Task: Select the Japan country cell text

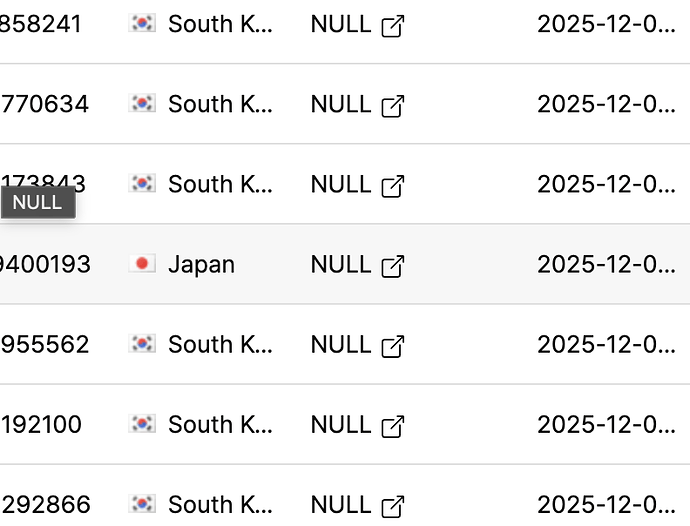Action: (x=201, y=264)
